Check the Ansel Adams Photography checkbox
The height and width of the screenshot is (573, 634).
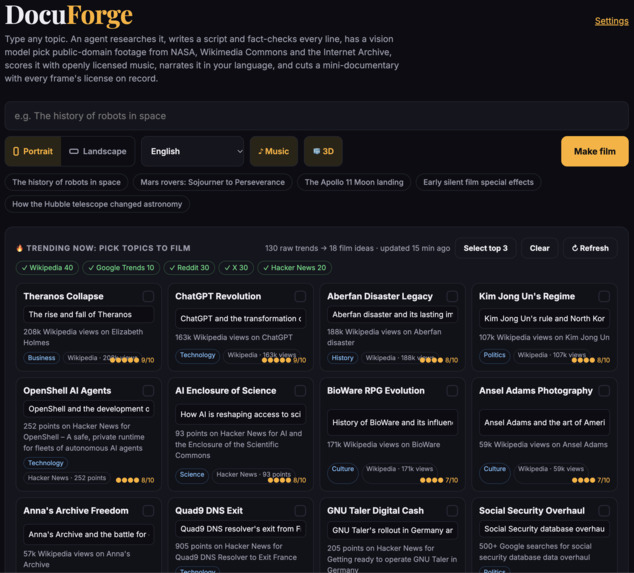[604, 391]
